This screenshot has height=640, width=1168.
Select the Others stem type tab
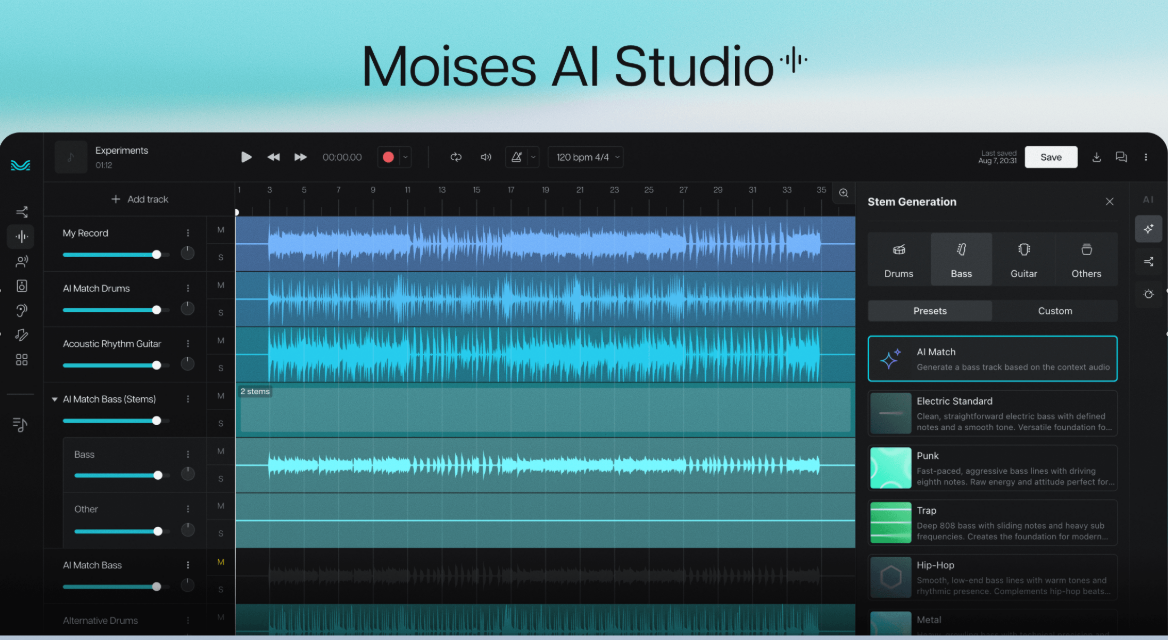[x=1086, y=259]
